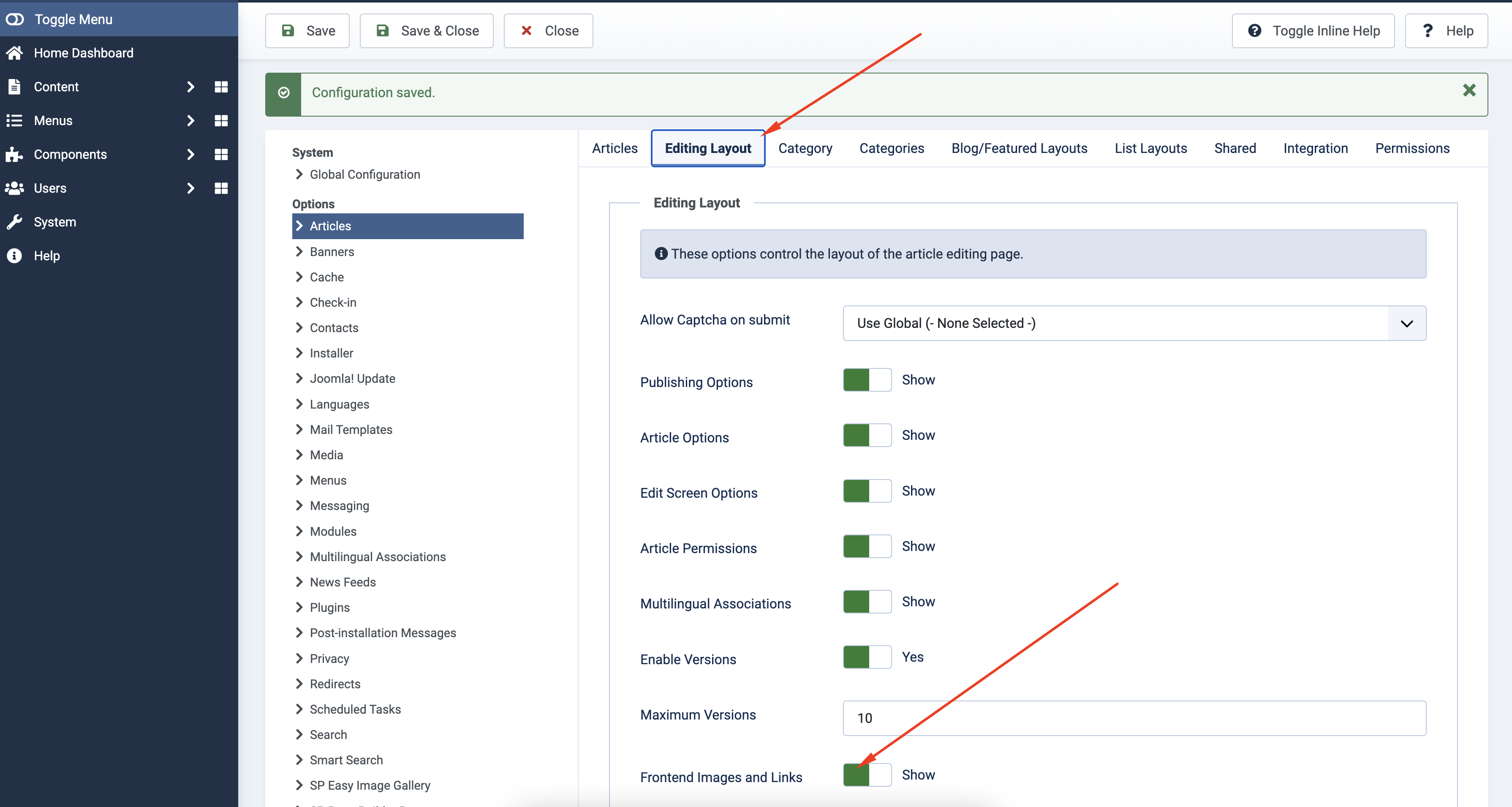Select Articles in the Options list
The height and width of the screenshot is (807, 1512).
coord(407,226)
